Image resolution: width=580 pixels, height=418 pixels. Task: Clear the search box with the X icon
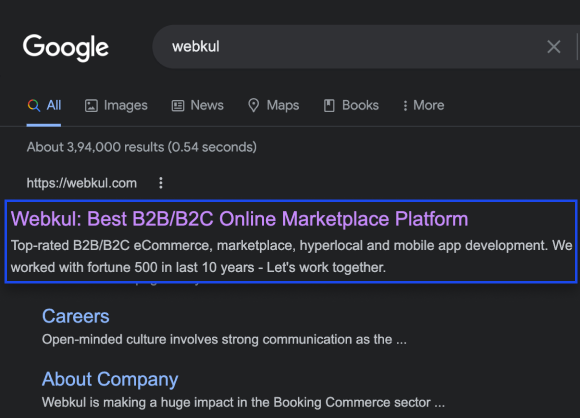553,47
